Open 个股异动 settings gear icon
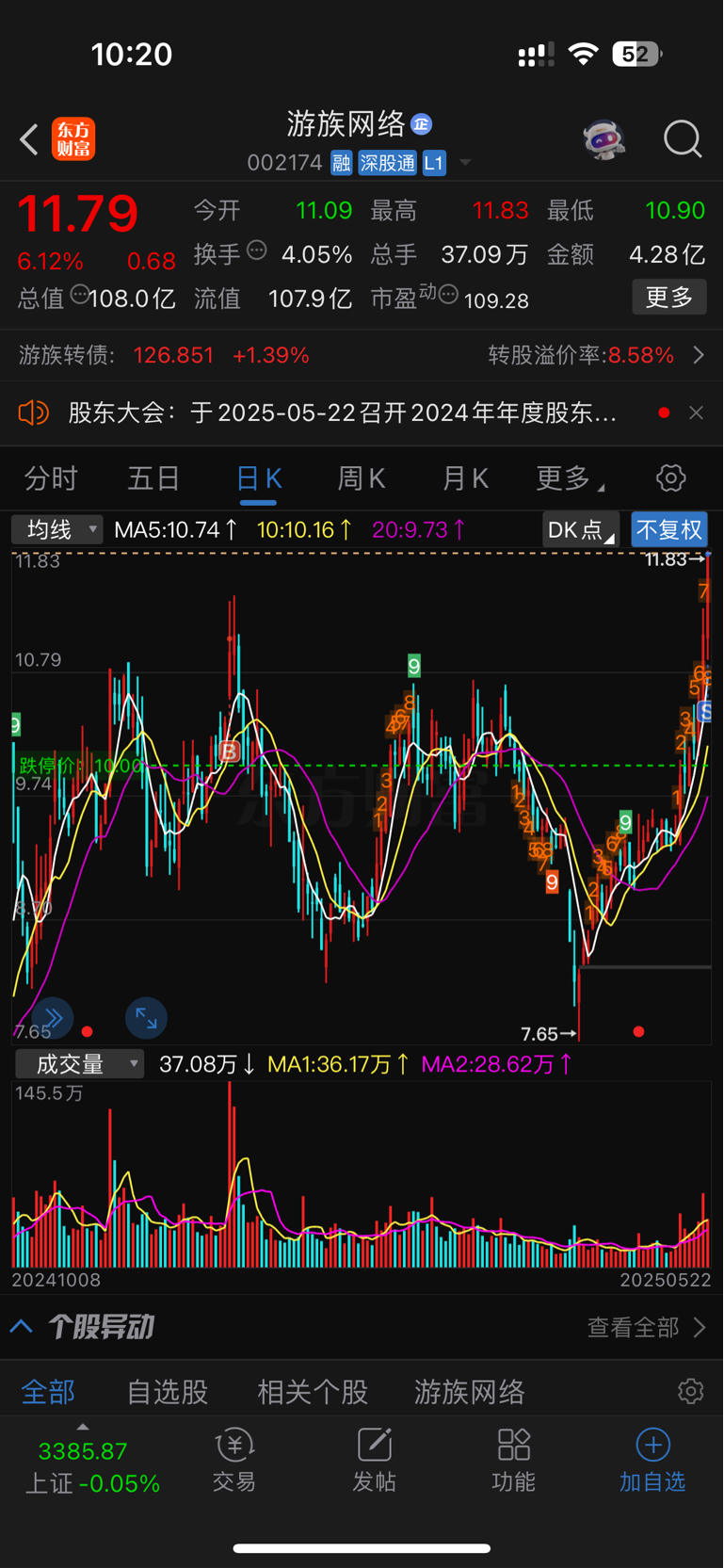The image size is (724, 1568). tap(690, 1391)
